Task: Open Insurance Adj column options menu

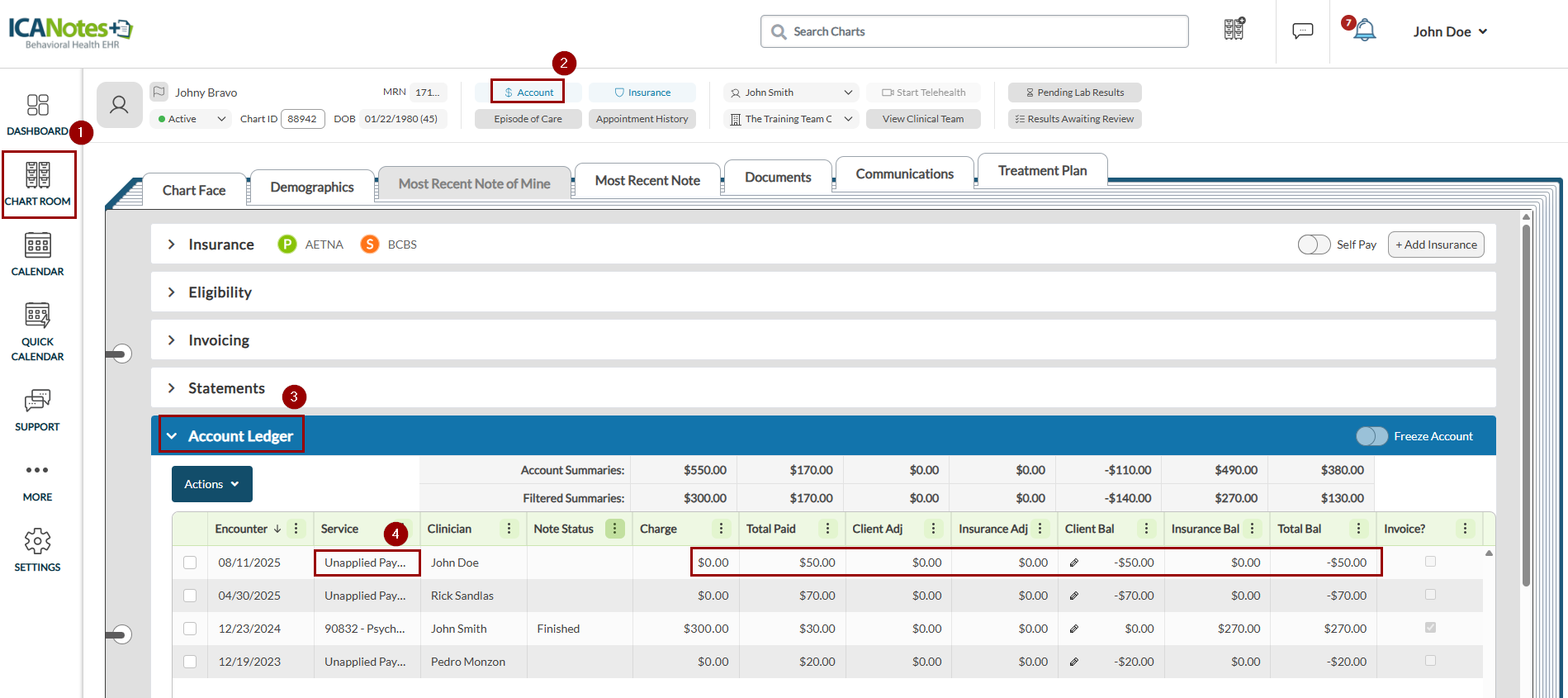Action: pos(1040,529)
